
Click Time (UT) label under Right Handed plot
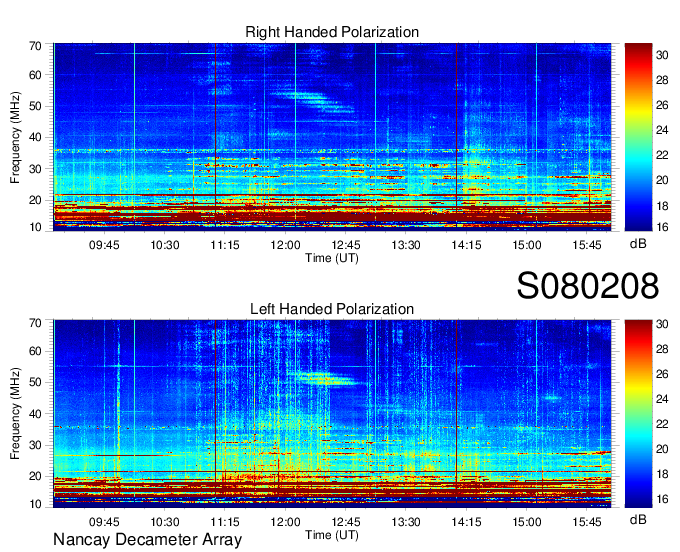tap(332, 258)
